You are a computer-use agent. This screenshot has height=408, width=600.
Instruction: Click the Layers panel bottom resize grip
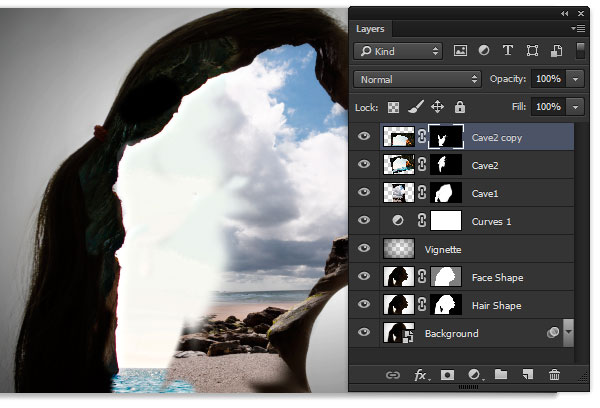click(468, 387)
